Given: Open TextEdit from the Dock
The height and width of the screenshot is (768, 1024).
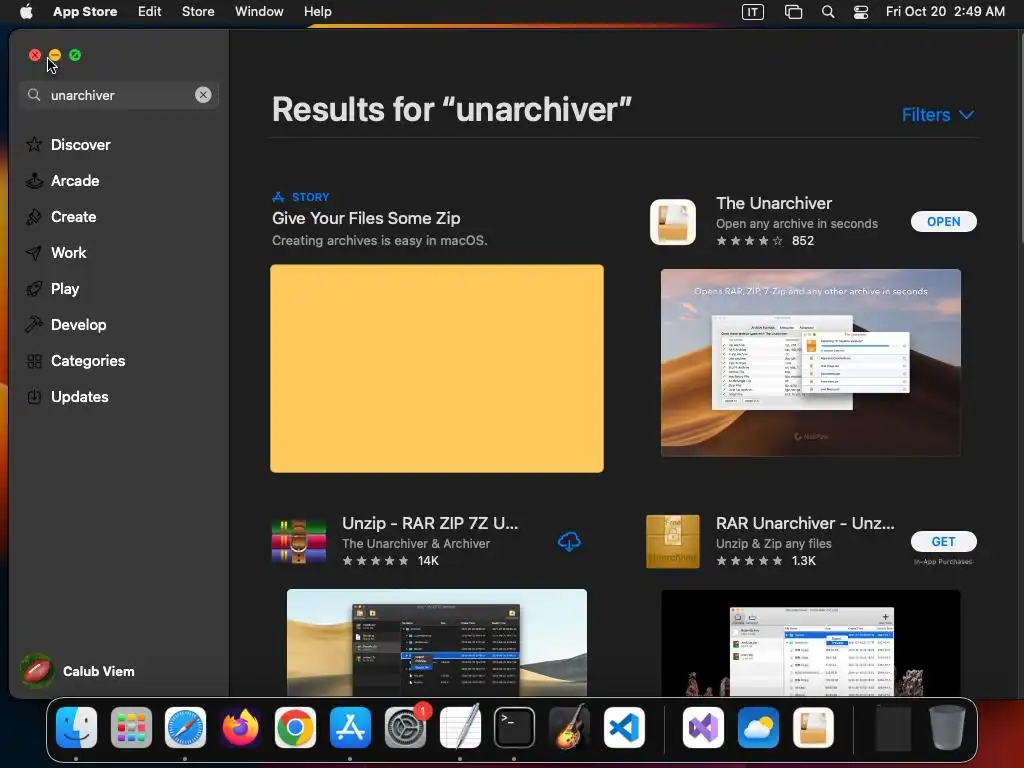Looking at the screenshot, I should point(460,726).
